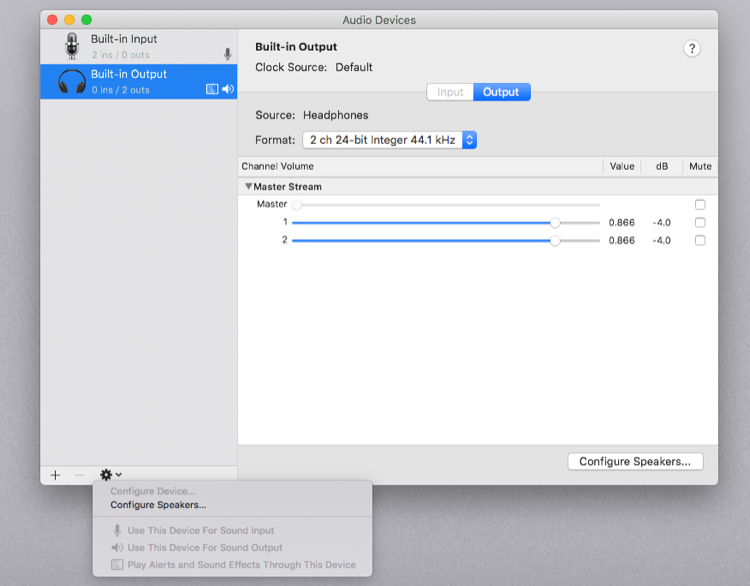The height and width of the screenshot is (586, 750).
Task: Click the channel 1 volume slider
Action: [x=446, y=222]
